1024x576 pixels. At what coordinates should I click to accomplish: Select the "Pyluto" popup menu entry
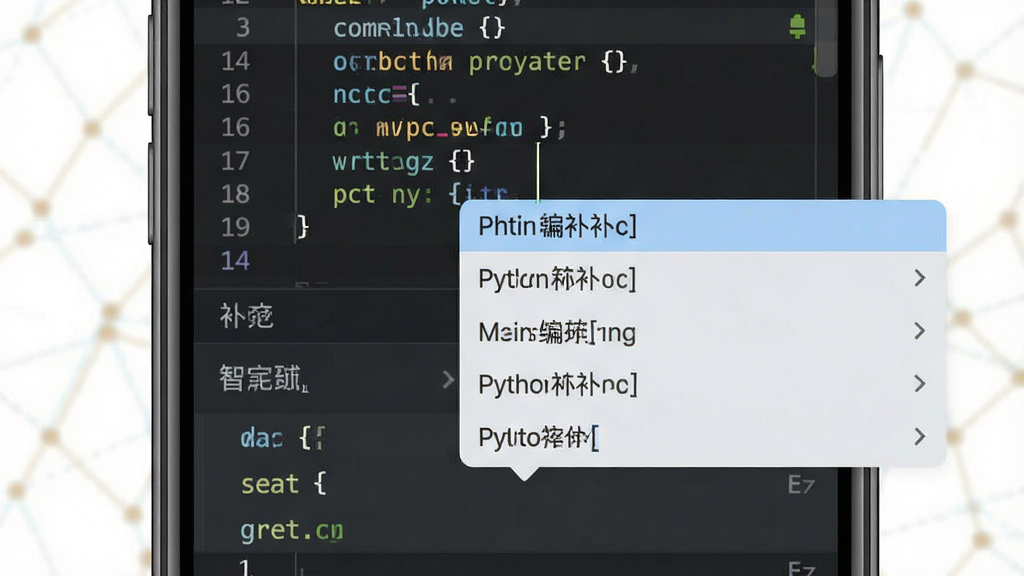point(703,437)
